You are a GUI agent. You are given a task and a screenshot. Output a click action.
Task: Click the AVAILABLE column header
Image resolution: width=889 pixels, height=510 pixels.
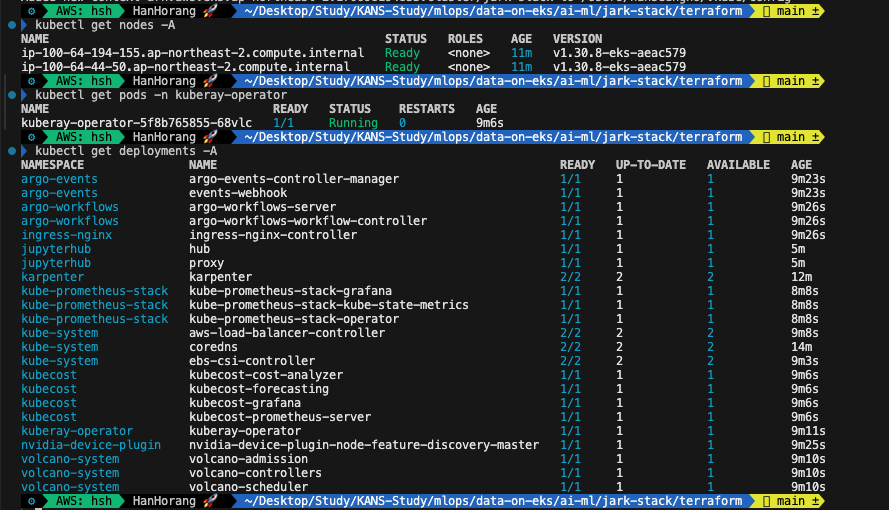(738, 165)
